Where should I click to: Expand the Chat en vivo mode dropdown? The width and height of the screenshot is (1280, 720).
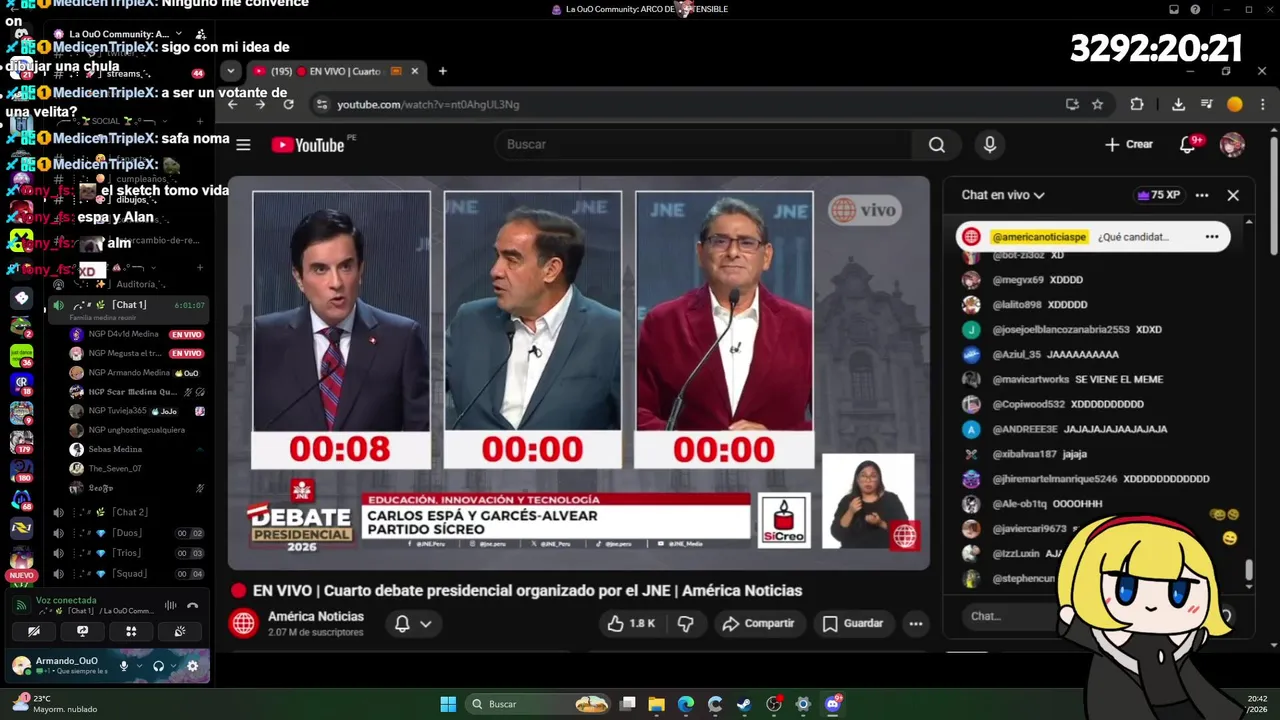click(x=1003, y=195)
